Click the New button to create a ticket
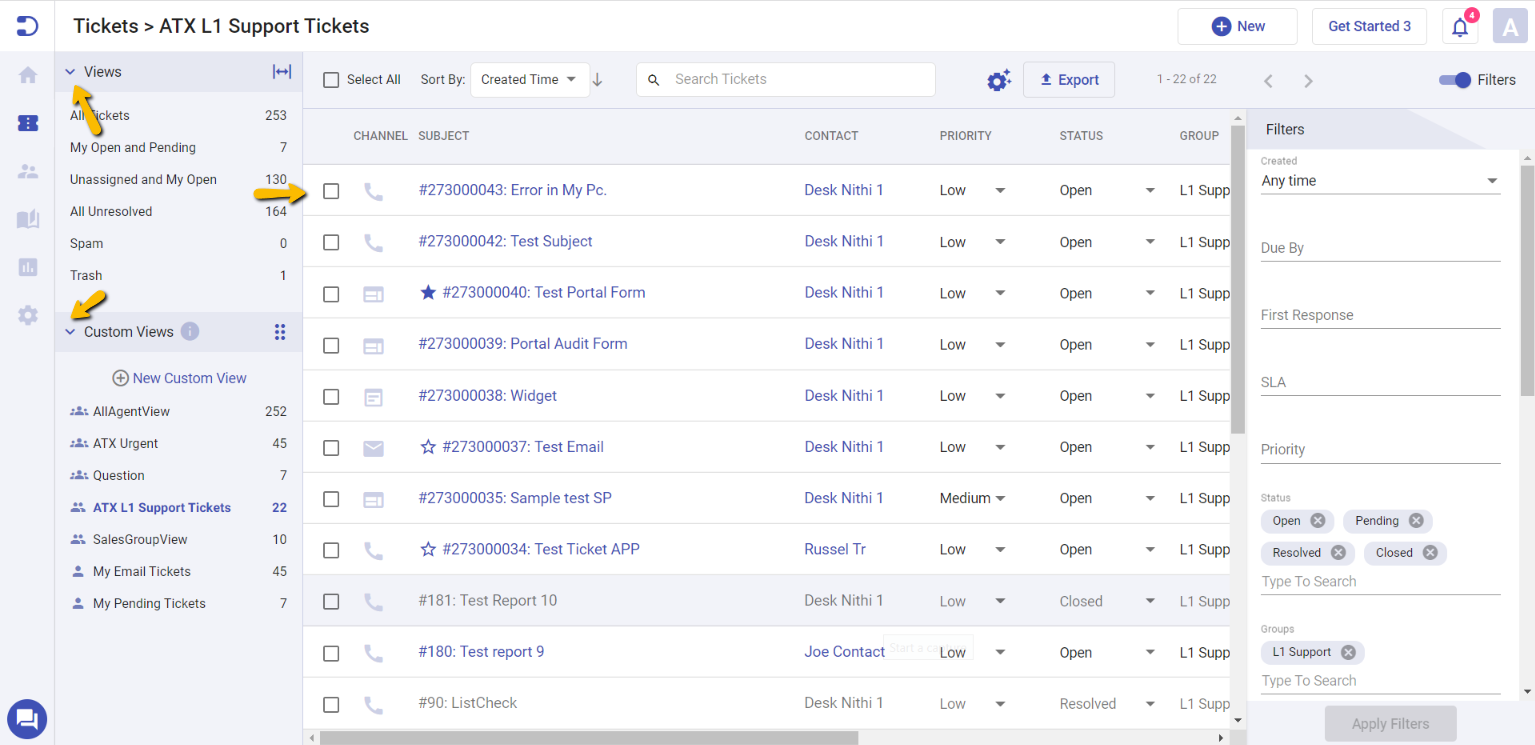The image size is (1535, 745). coord(1237,26)
